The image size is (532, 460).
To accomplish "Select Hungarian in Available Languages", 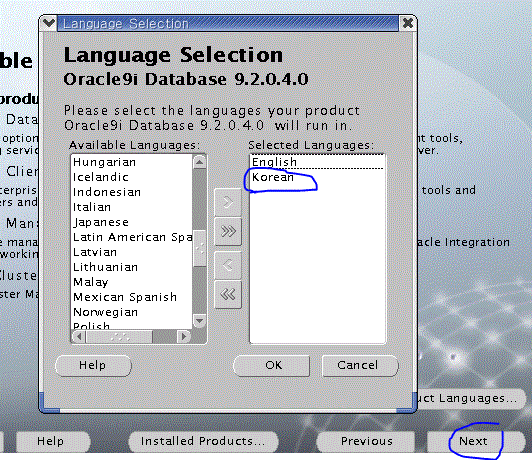I will coord(132,162).
